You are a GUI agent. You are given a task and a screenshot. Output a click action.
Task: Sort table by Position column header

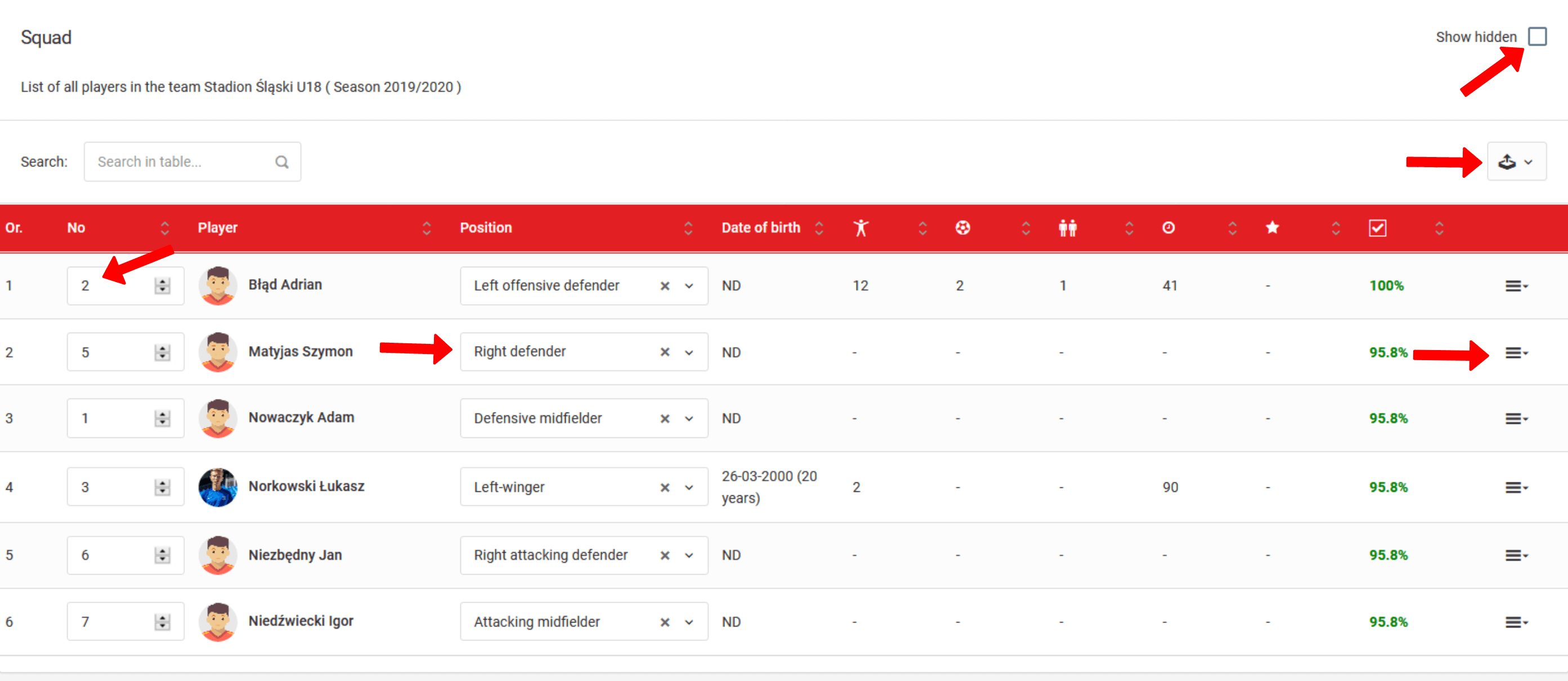click(485, 227)
